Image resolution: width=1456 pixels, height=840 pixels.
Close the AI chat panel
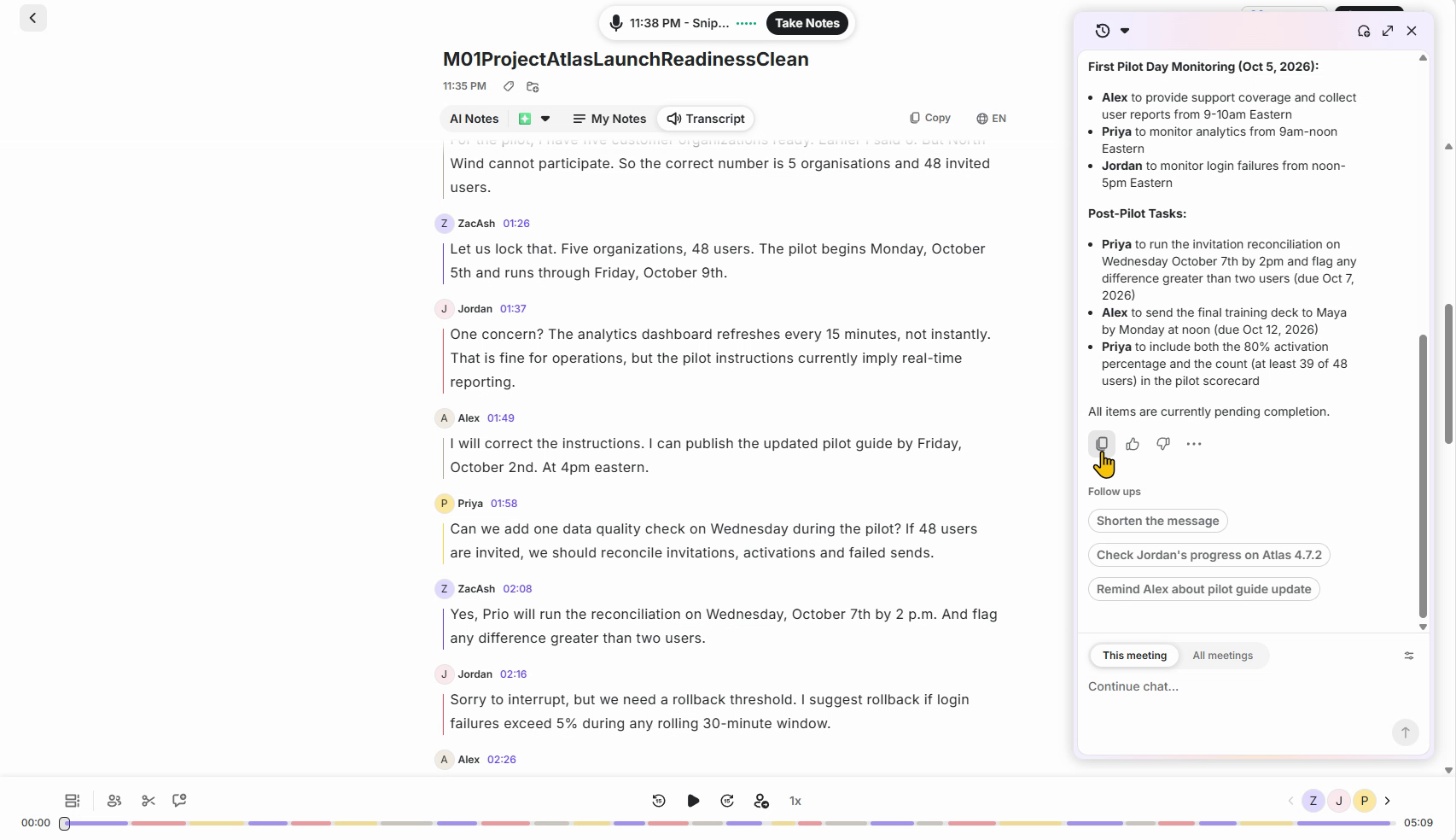[1412, 31]
